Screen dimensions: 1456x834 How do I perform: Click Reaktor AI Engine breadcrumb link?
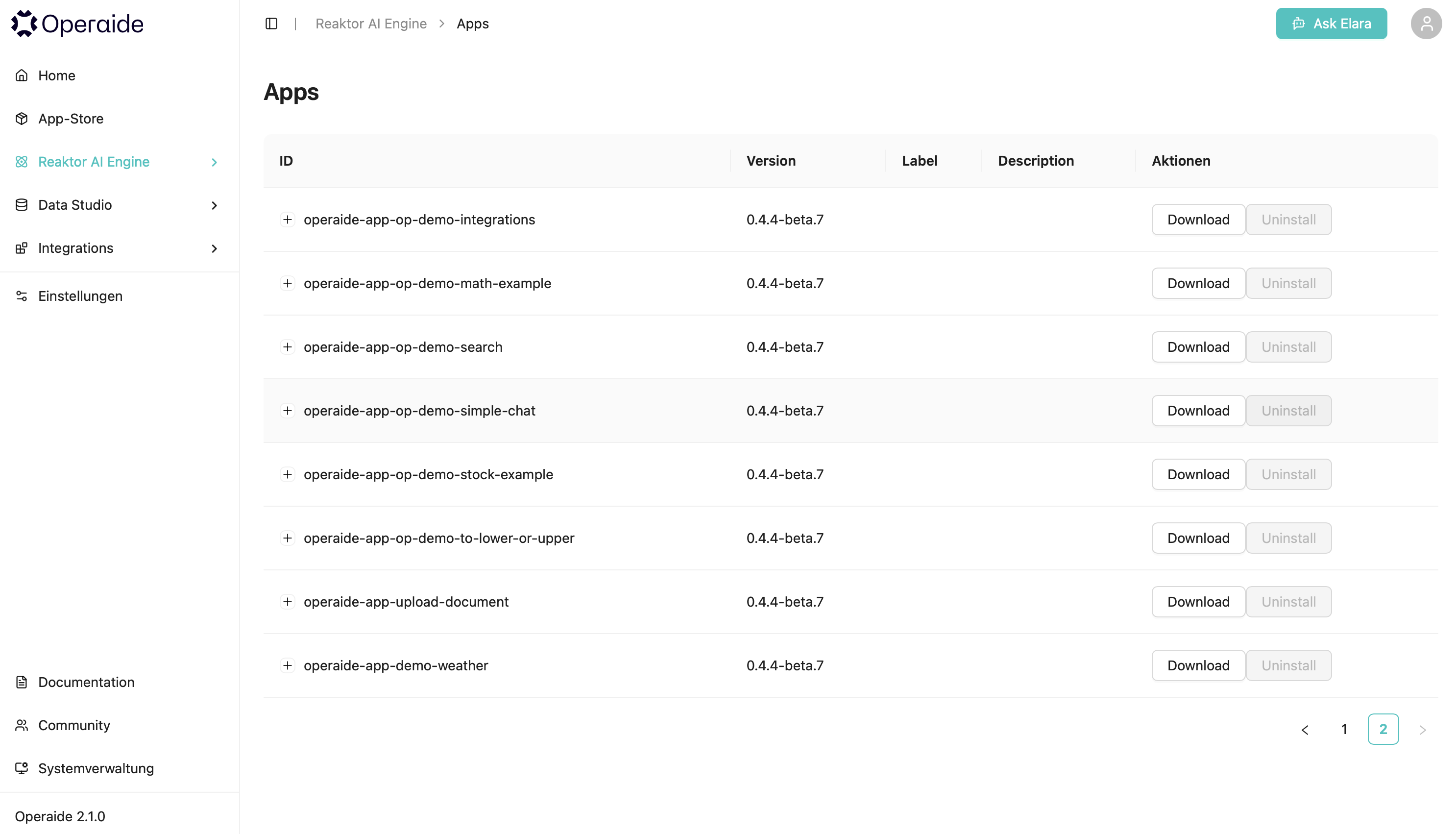(371, 24)
